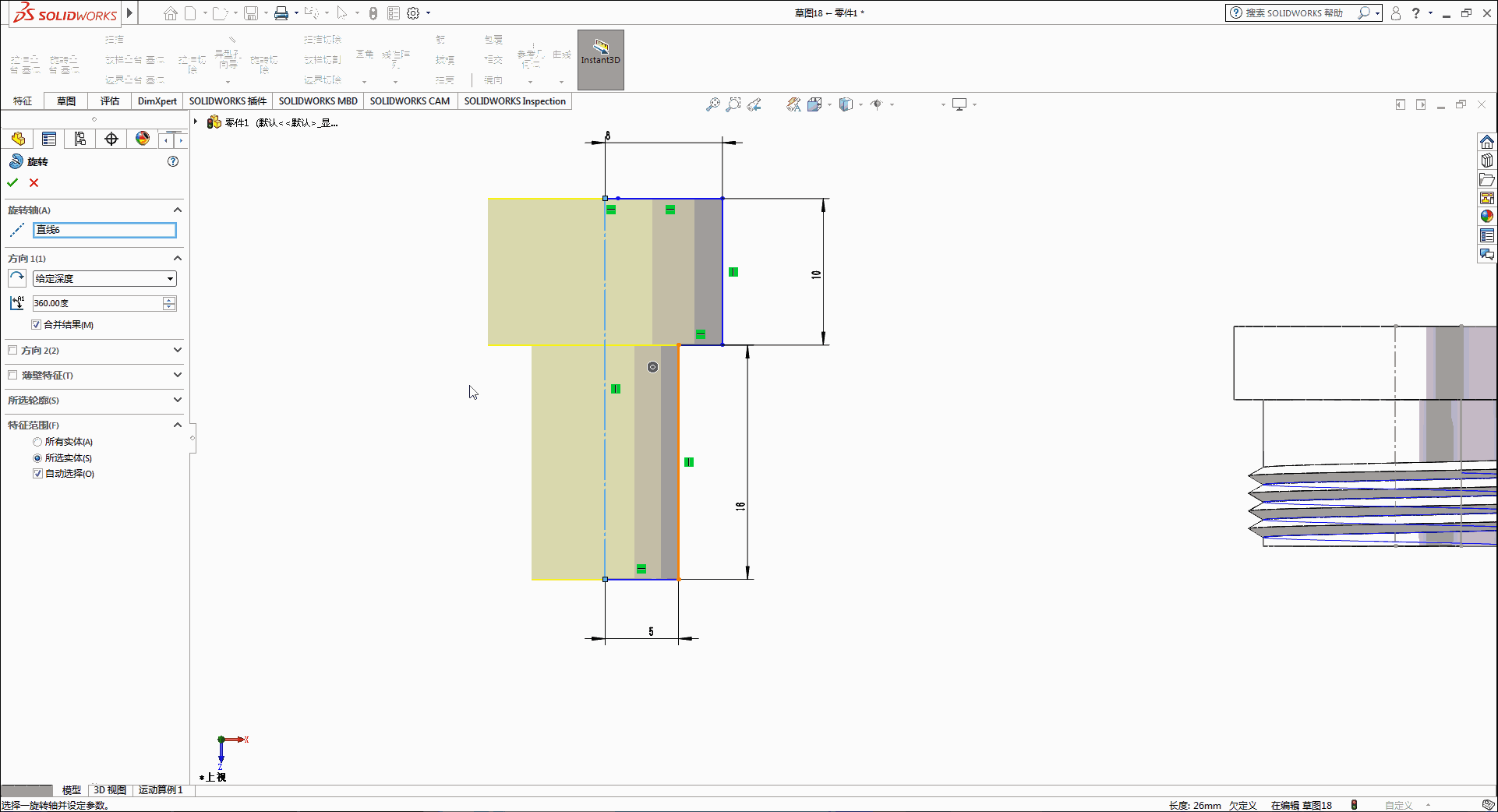Click the Home icon in the top toolbar
This screenshot has width=1498, height=812.
(170, 13)
